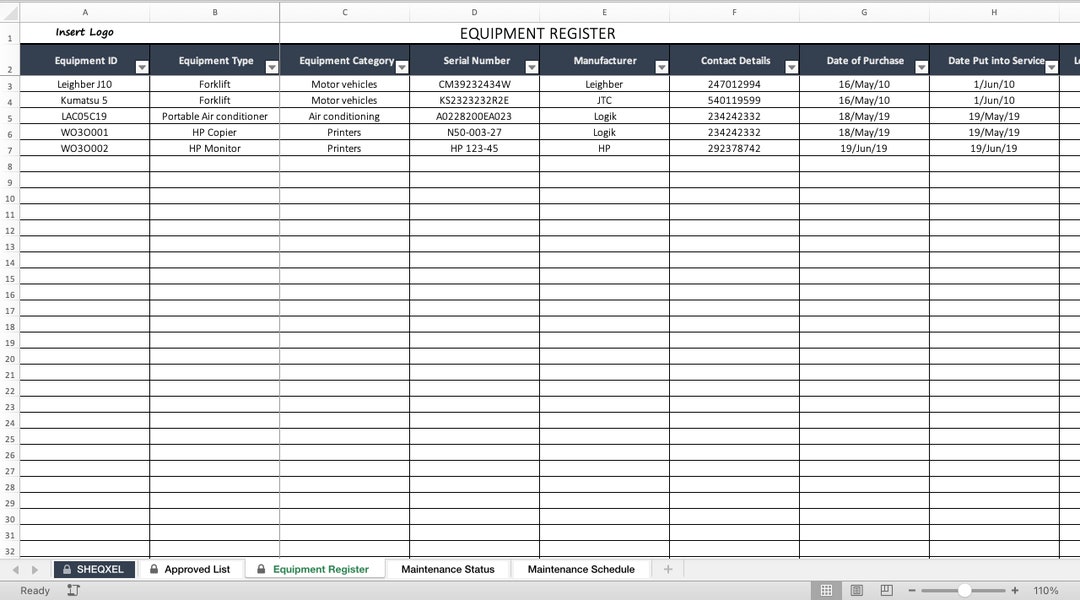Click the zoom out minus icon
Image resolution: width=1080 pixels, height=600 pixels.
pos(911,590)
